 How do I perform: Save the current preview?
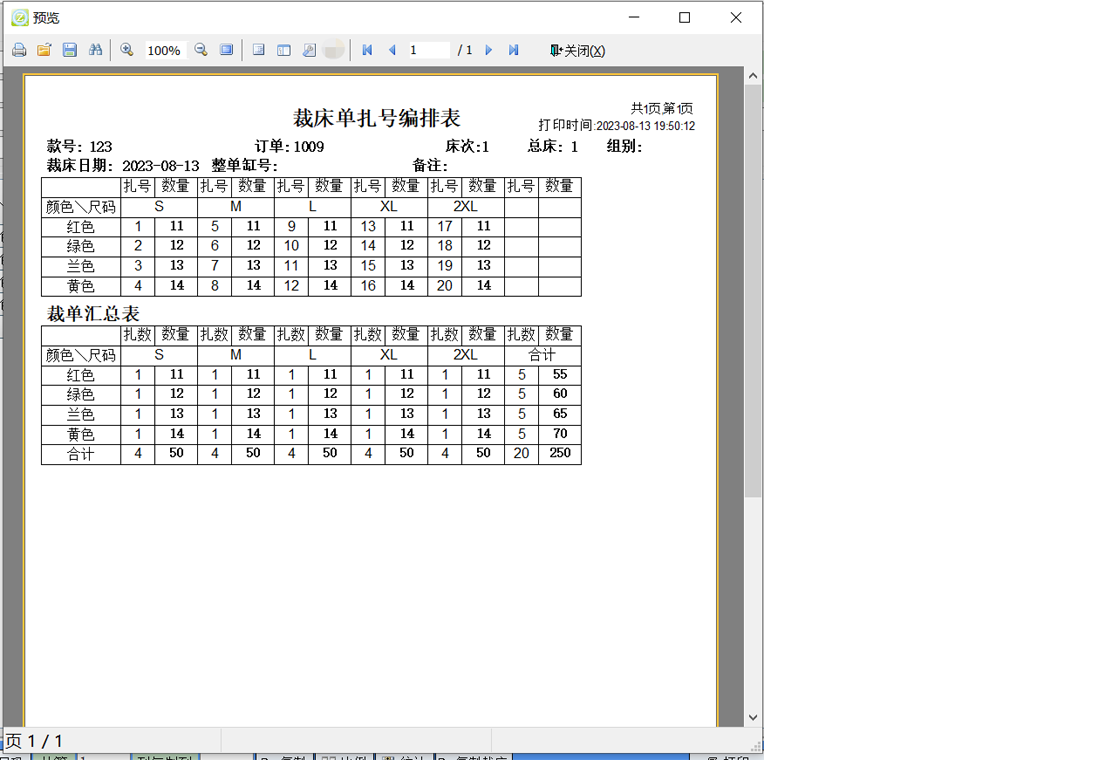pos(69,49)
